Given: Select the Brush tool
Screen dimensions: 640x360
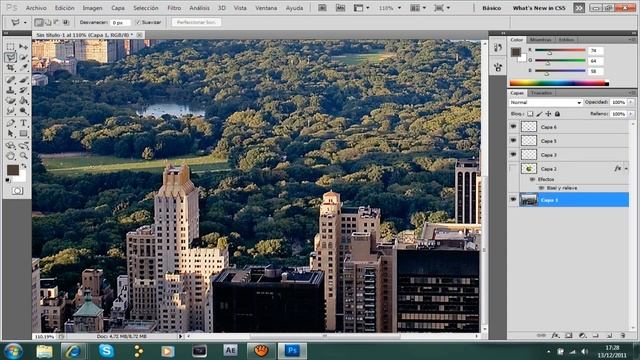Looking at the screenshot, I should coord(23,80).
